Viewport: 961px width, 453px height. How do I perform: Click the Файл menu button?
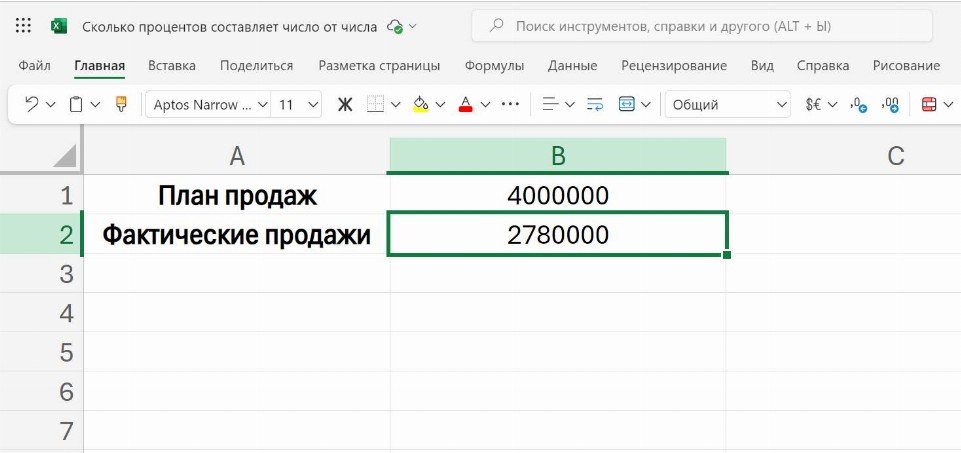(x=35, y=66)
